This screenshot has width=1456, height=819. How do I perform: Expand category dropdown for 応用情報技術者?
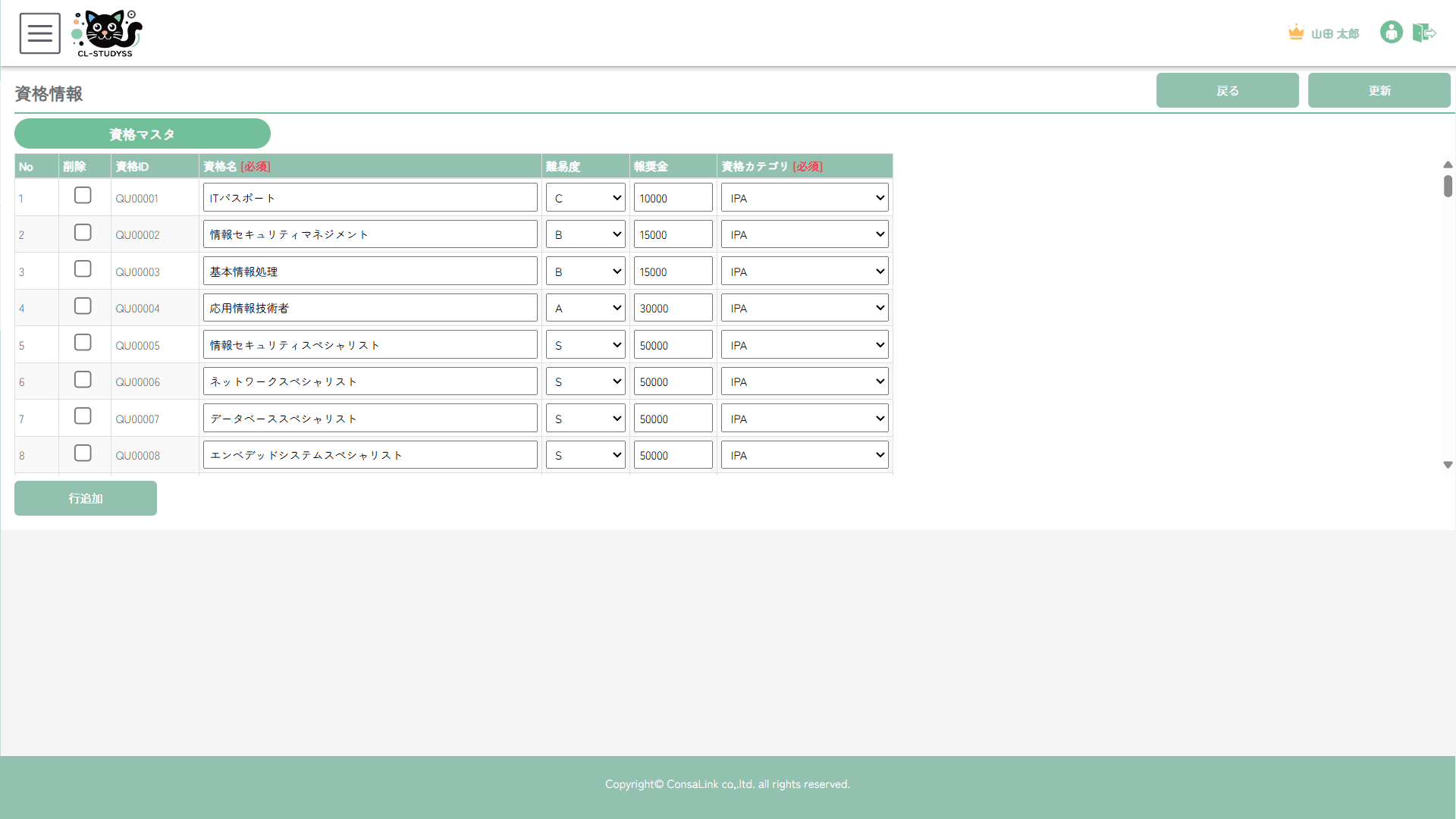pos(805,308)
